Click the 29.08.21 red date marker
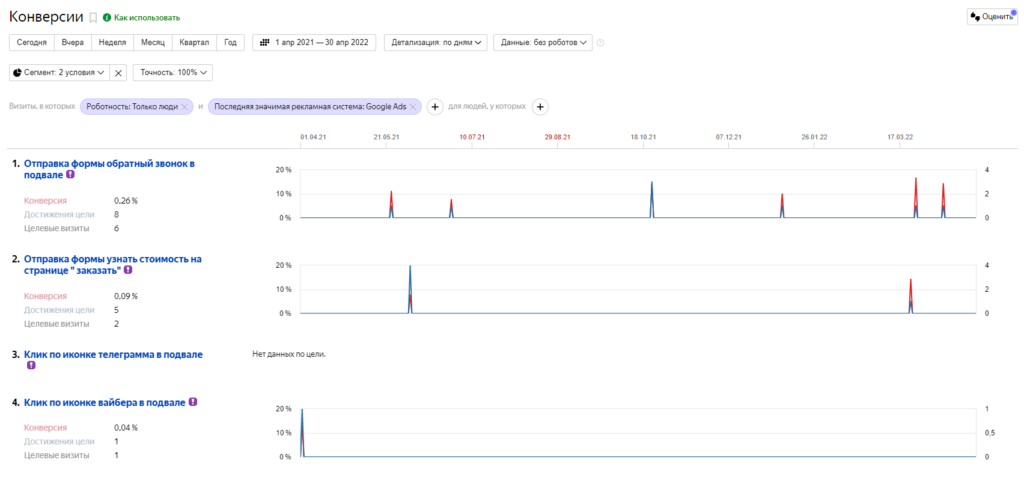 pos(558,137)
